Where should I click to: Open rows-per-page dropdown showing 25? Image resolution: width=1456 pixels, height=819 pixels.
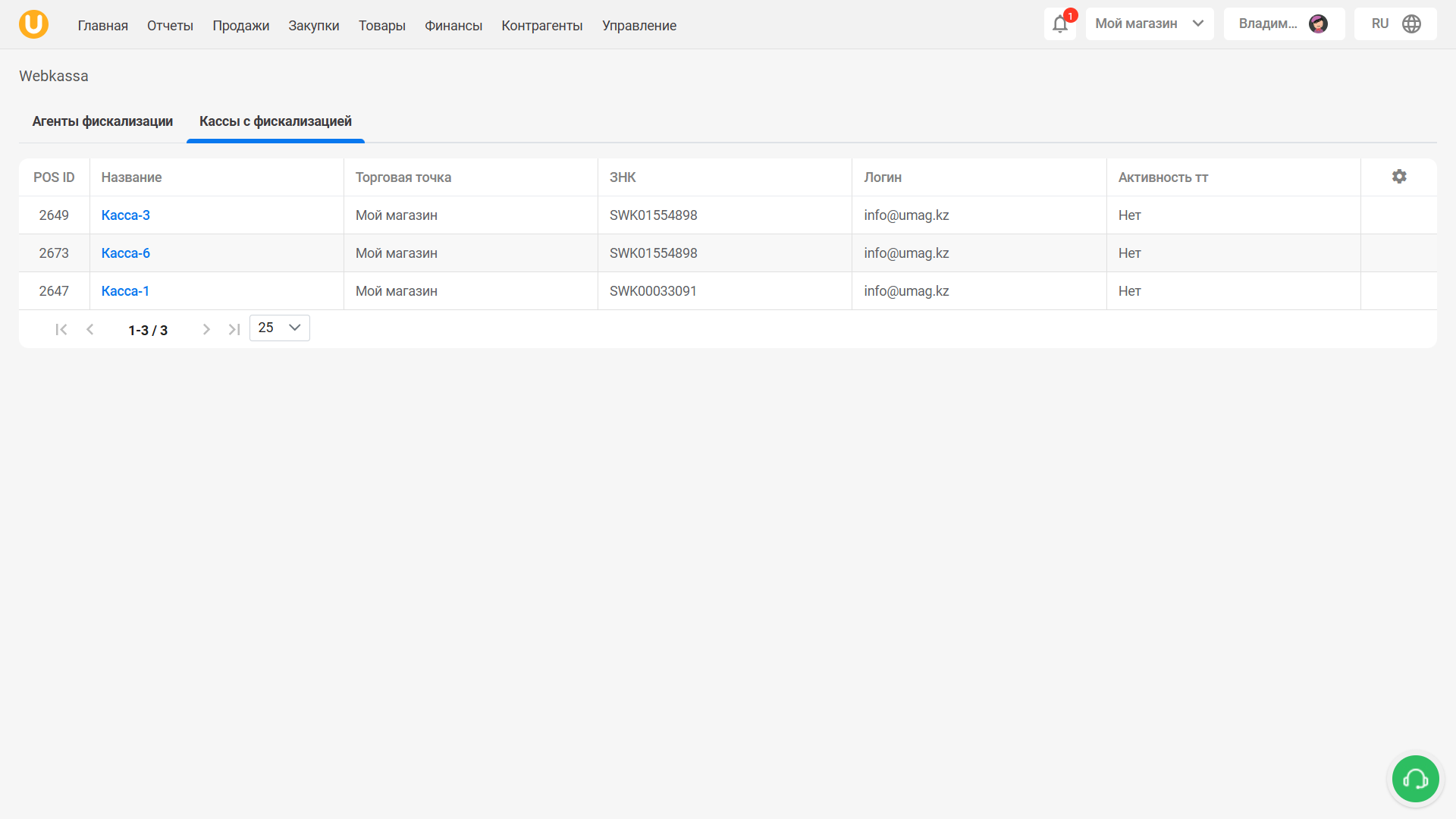[x=279, y=328]
